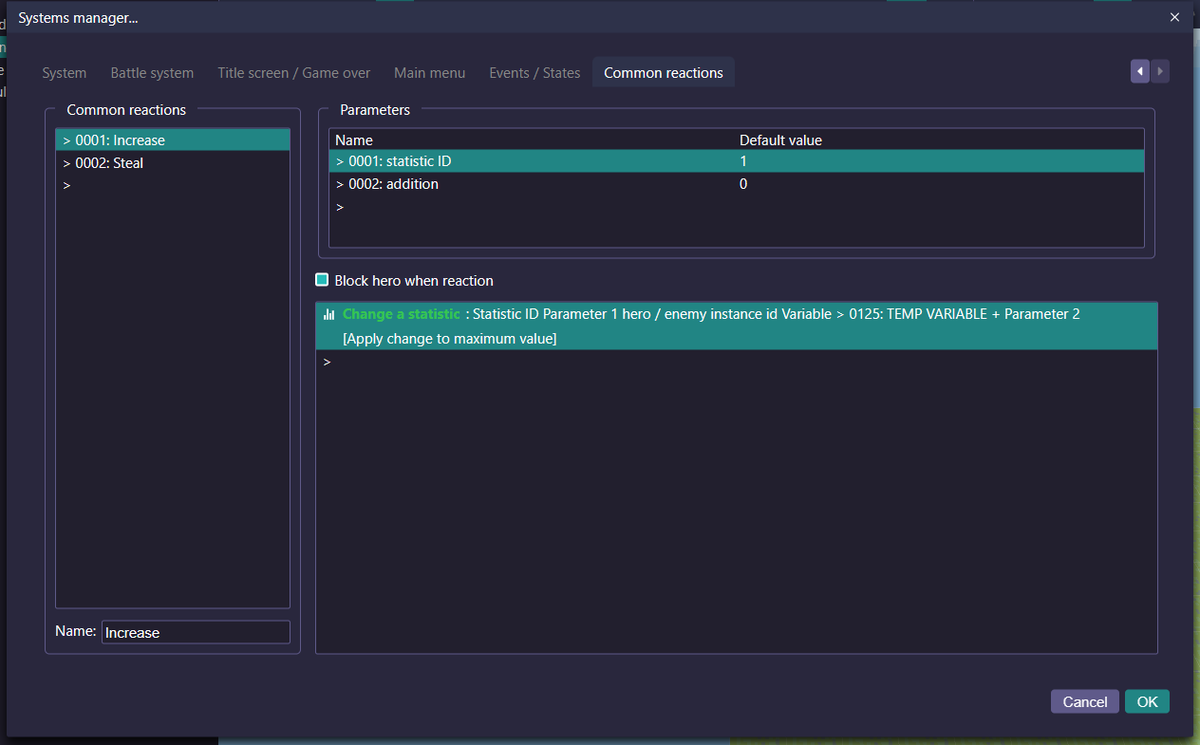This screenshot has width=1200, height=745.
Task: Click the Change a statistic chart icon
Action: 329,314
